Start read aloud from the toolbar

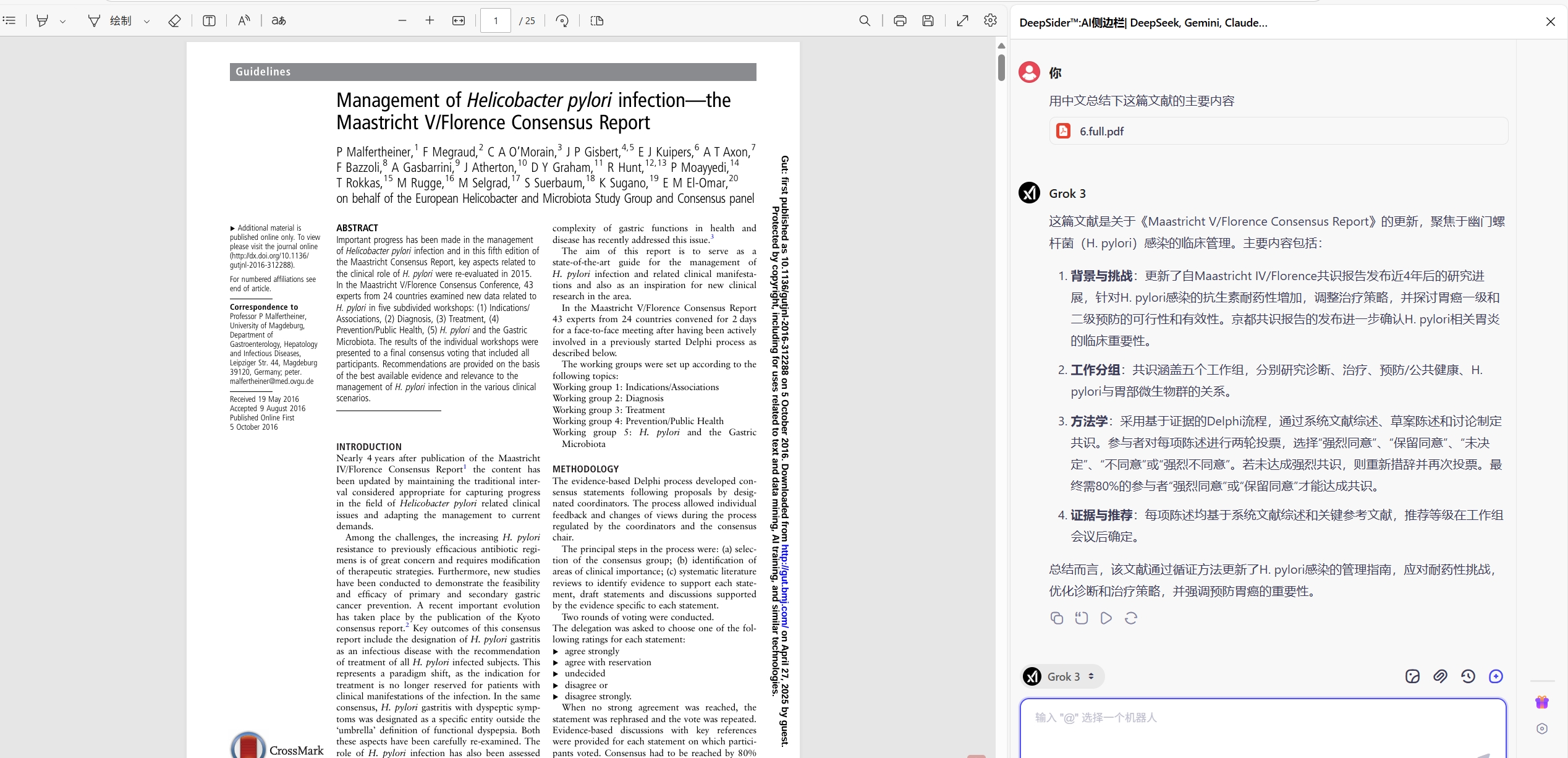(x=244, y=20)
